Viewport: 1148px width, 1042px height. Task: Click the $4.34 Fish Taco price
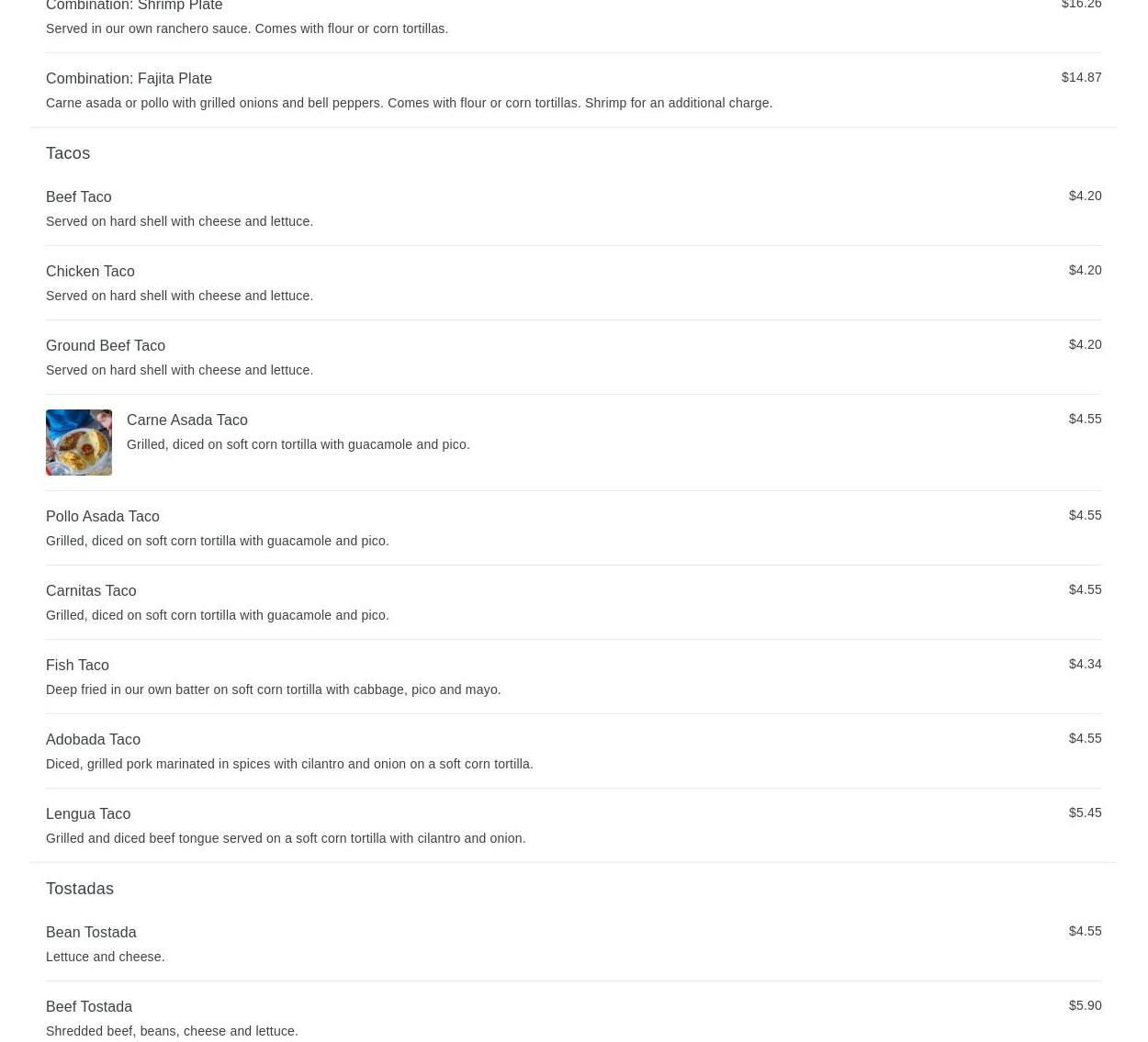tap(1085, 664)
